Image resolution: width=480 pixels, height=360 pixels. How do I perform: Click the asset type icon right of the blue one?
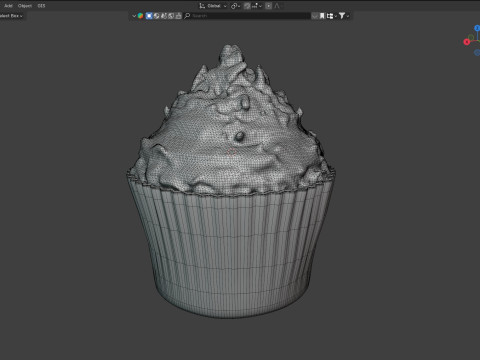click(x=156, y=16)
